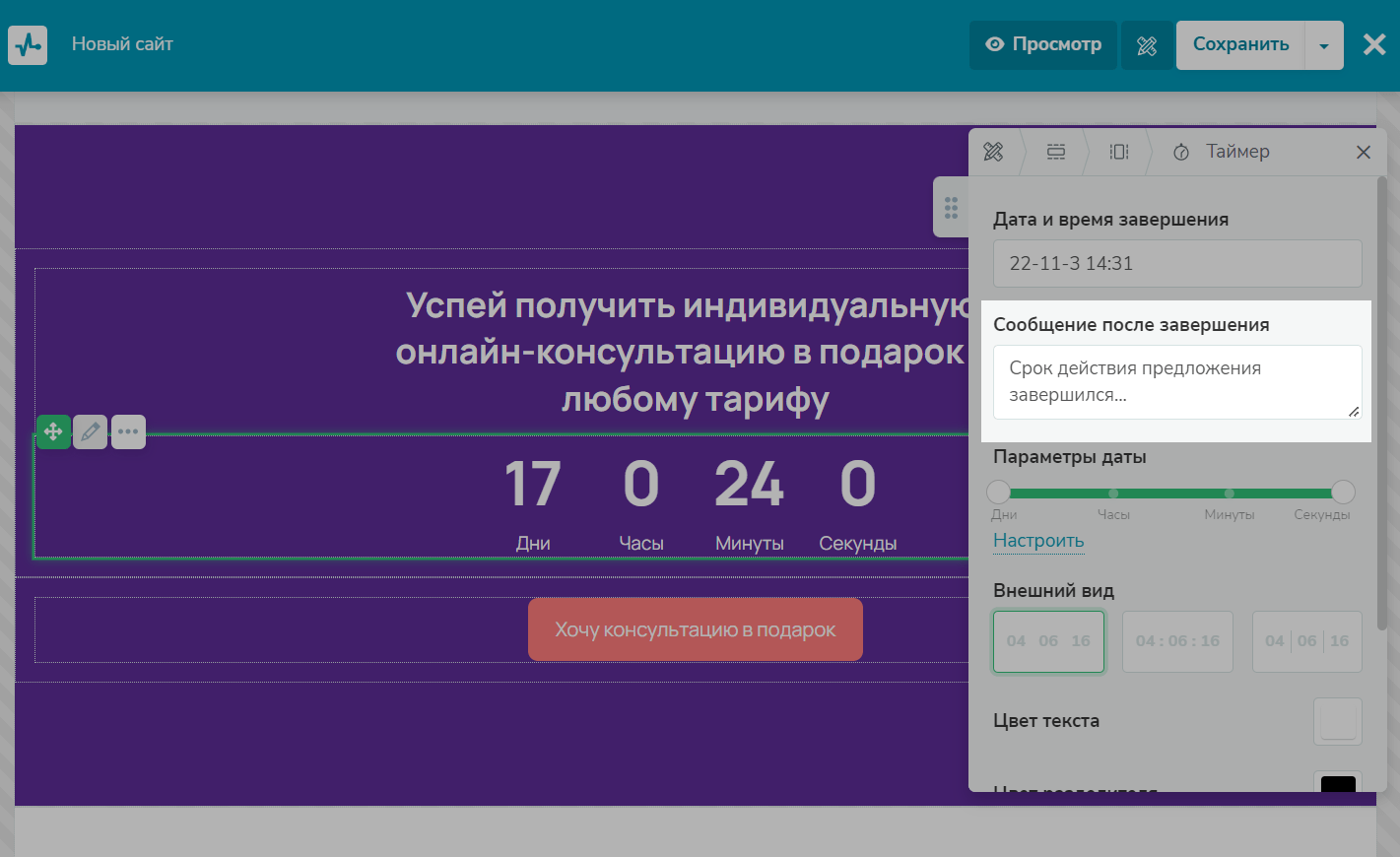Click the pencil edit icon on the timer block
The image size is (1400, 857).
pyautogui.click(x=90, y=431)
